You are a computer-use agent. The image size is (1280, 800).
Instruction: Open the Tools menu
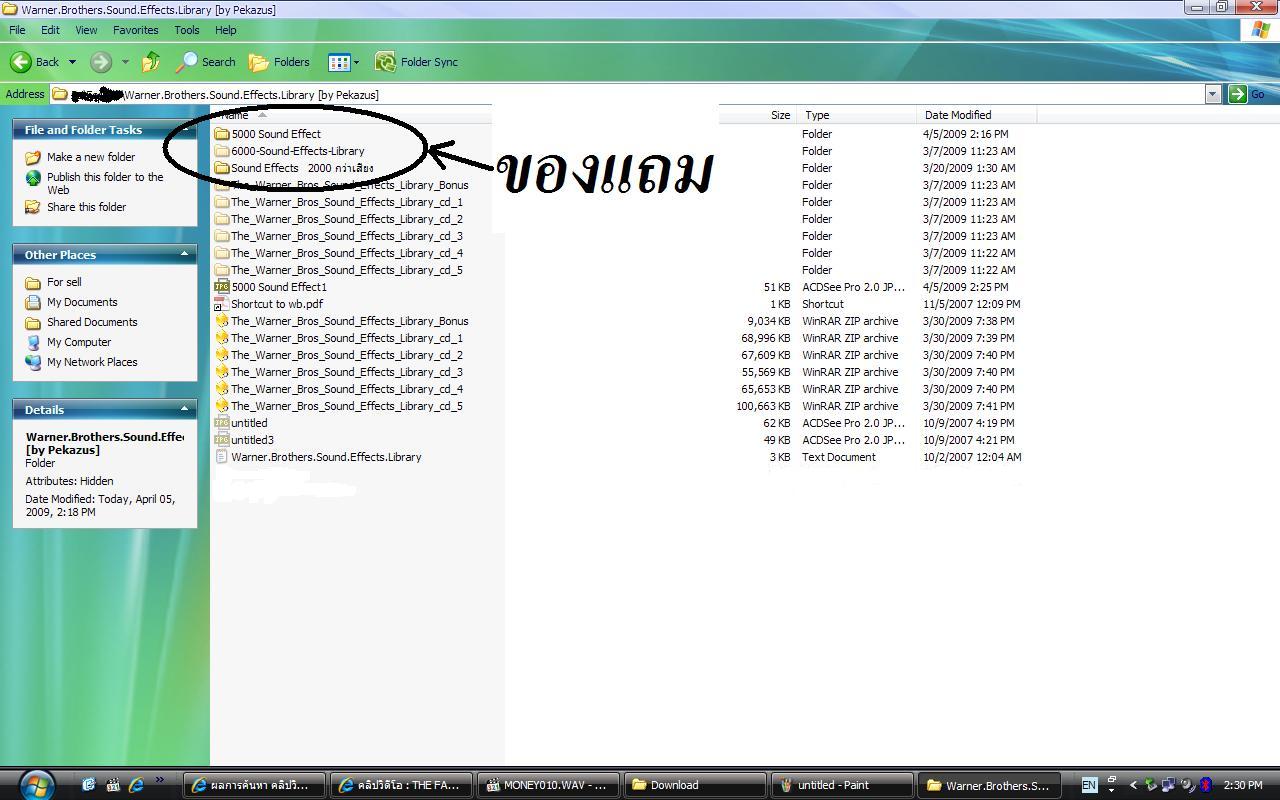click(x=187, y=30)
